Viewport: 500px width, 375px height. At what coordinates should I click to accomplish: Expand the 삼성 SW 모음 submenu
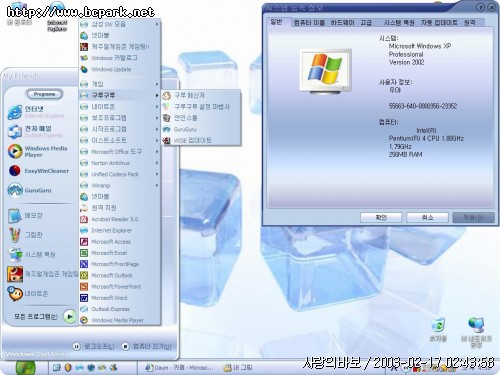pyautogui.click(x=119, y=24)
